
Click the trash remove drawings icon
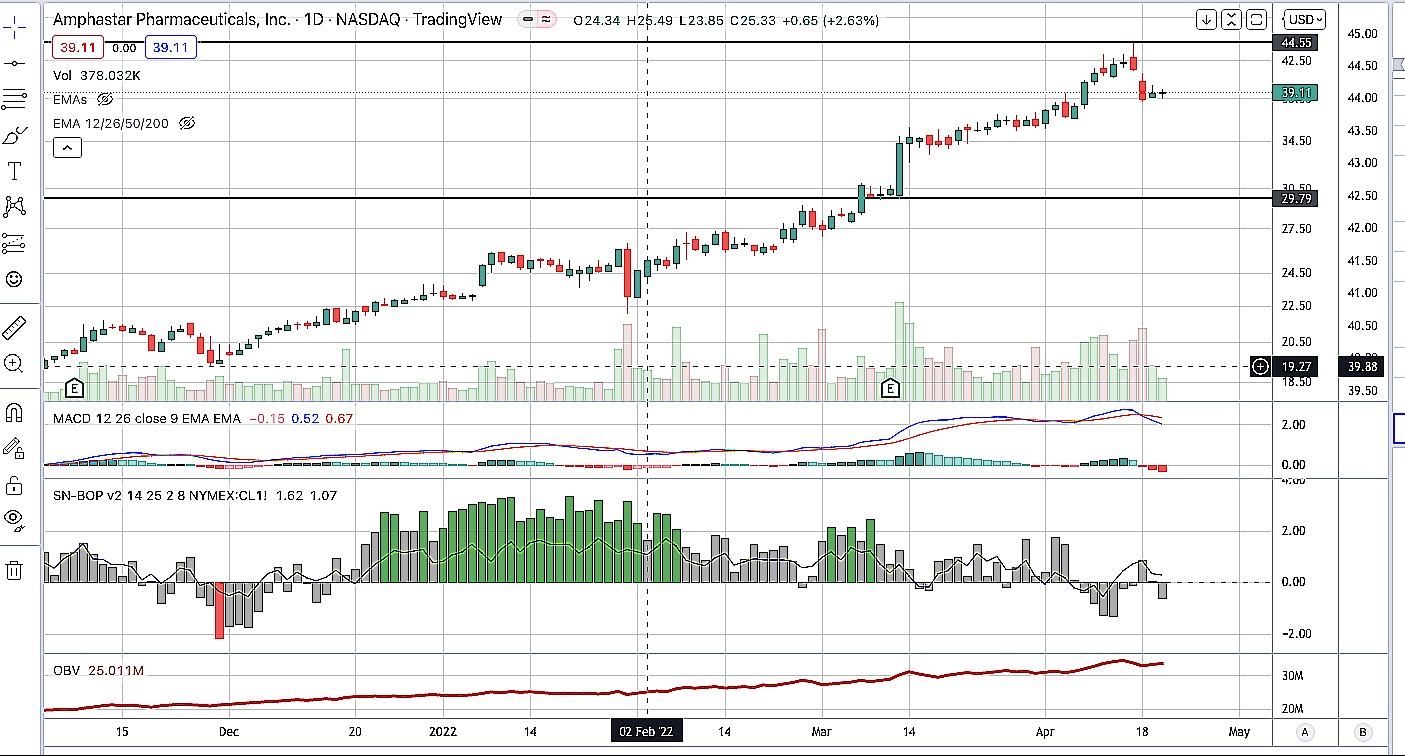click(14, 570)
